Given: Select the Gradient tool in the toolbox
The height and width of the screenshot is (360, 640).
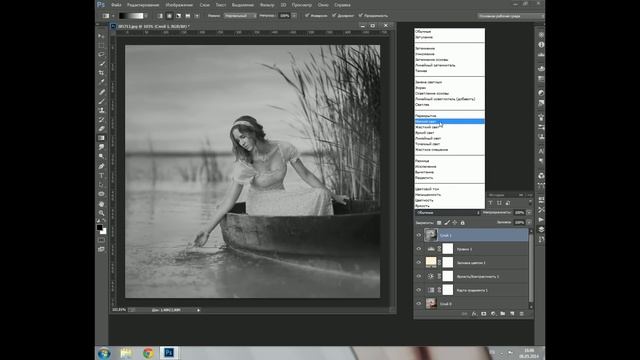Looking at the screenshot, I should point(101,138).
